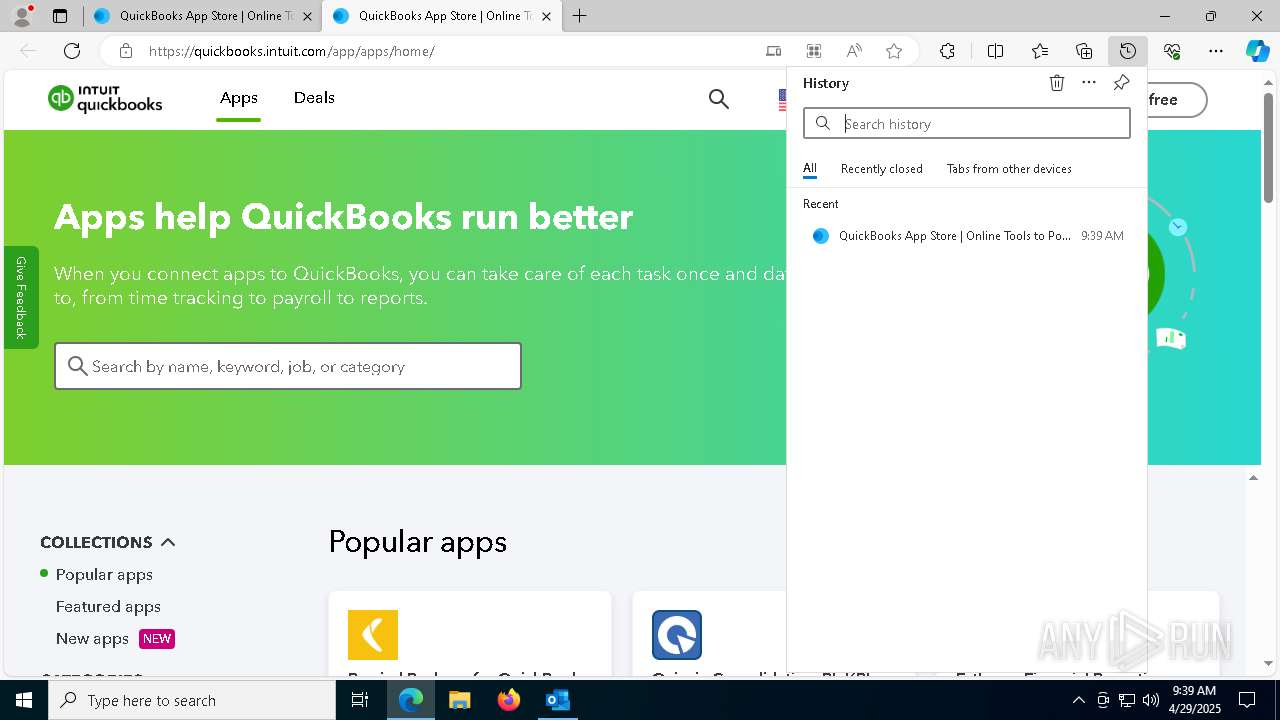Open Browser essentials icon
1280x720 pixels.
[1172, 51]
